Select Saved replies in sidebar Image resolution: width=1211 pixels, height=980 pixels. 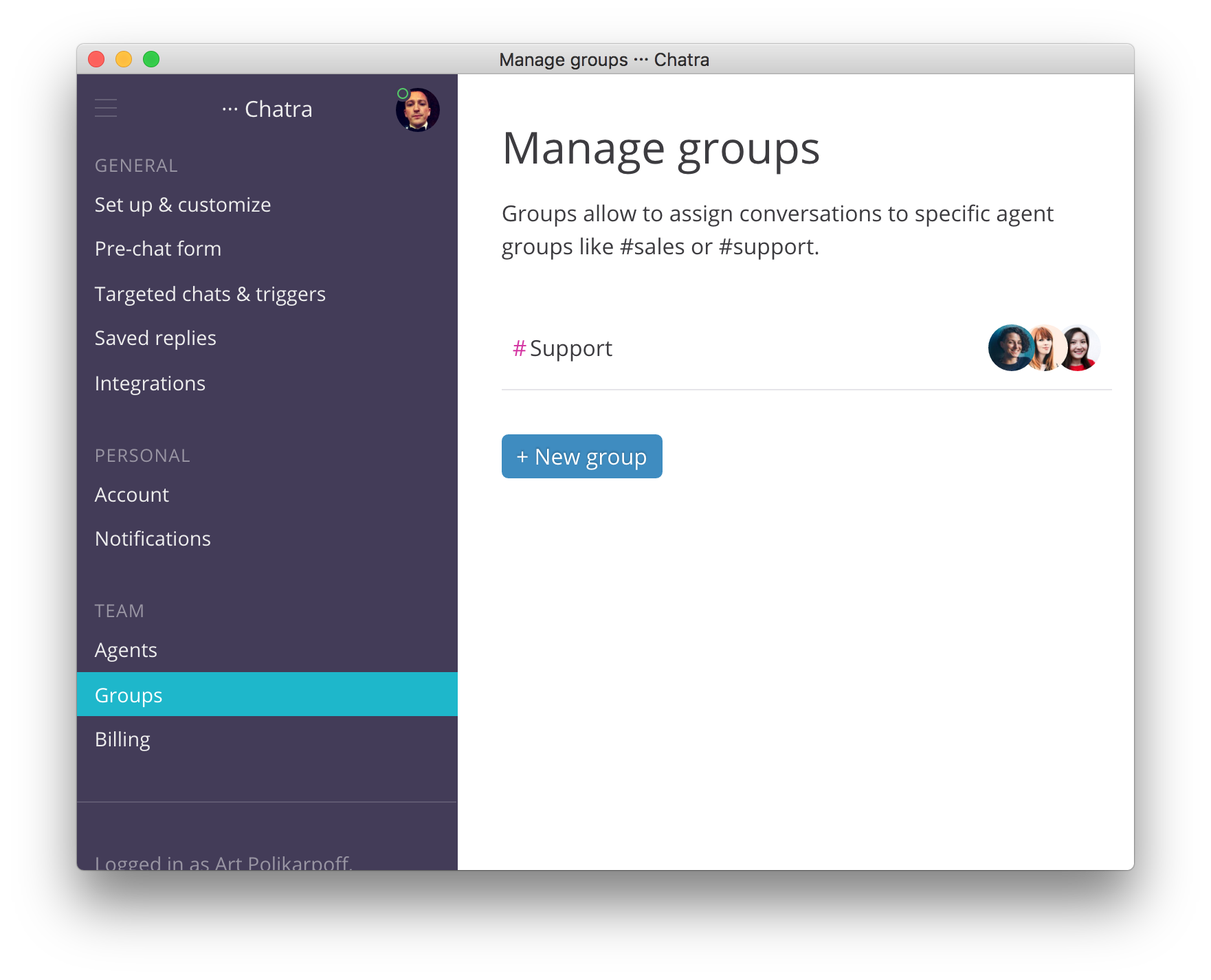(x=155, y=338)
